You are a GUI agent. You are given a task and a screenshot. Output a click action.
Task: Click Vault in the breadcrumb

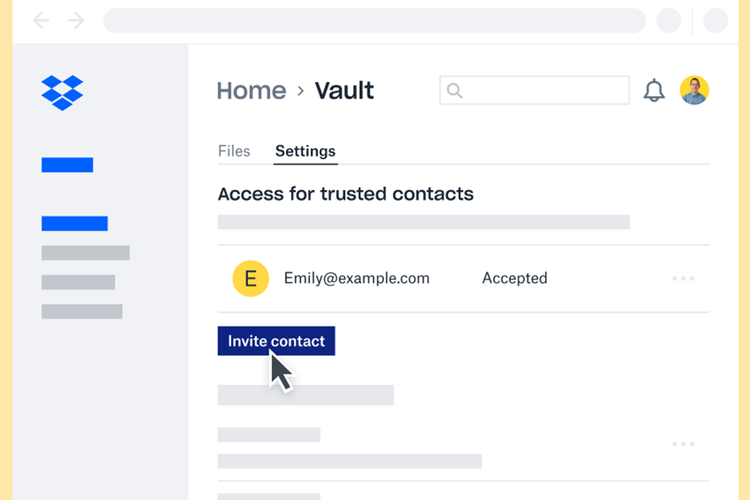[x=344, y=90]
